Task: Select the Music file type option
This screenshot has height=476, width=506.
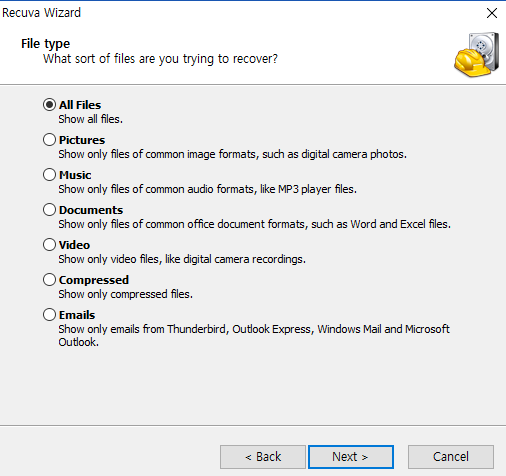Action: tap(49, 175)
